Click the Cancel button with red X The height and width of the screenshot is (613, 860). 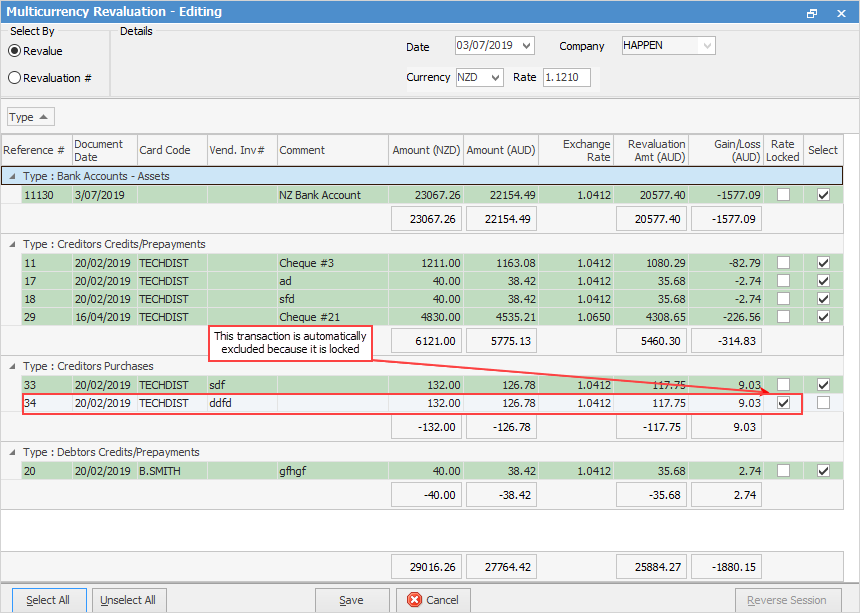[x=433, y=600]
